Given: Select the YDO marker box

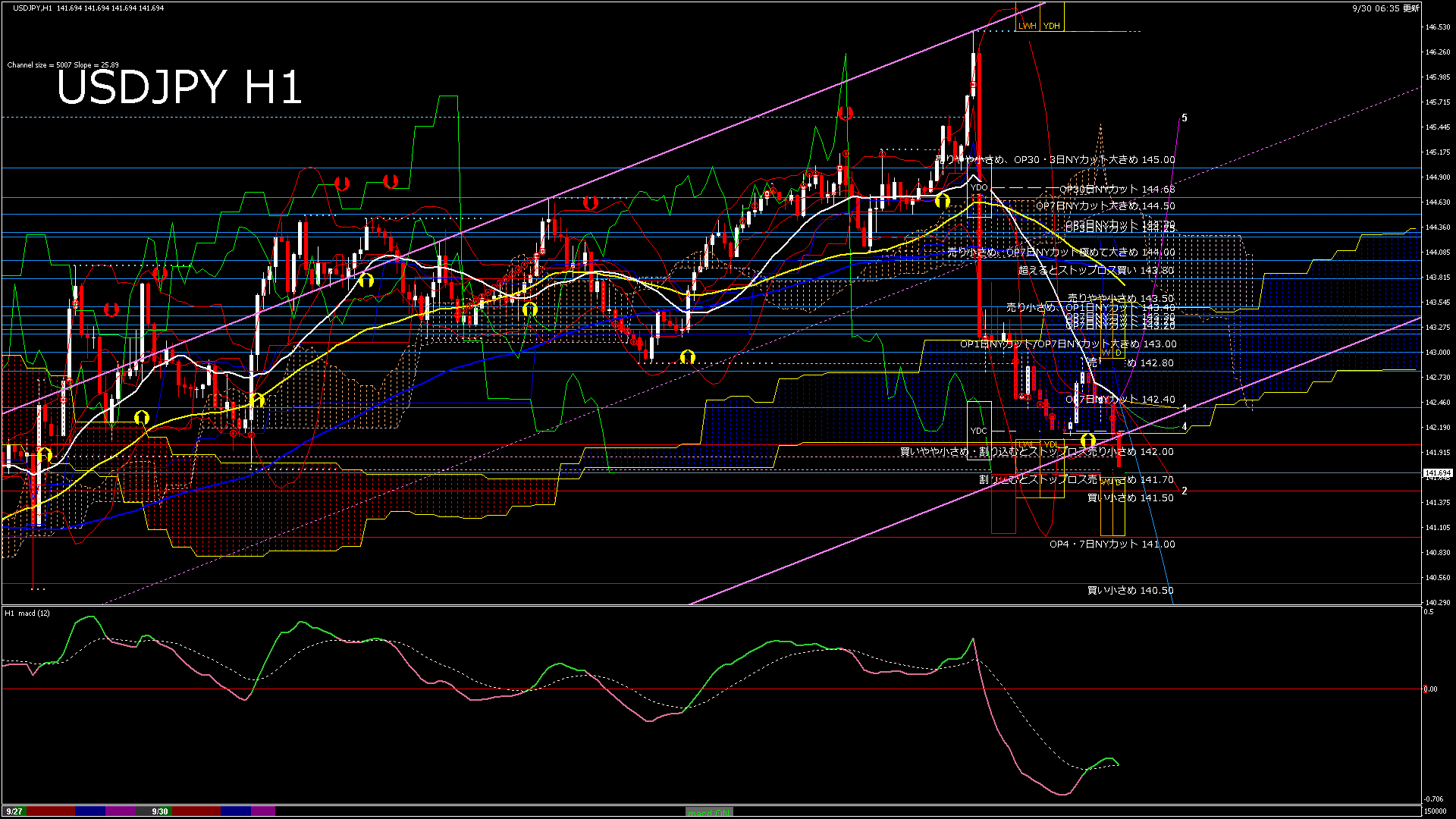Looking at the screenshot, I should (979, 187).
